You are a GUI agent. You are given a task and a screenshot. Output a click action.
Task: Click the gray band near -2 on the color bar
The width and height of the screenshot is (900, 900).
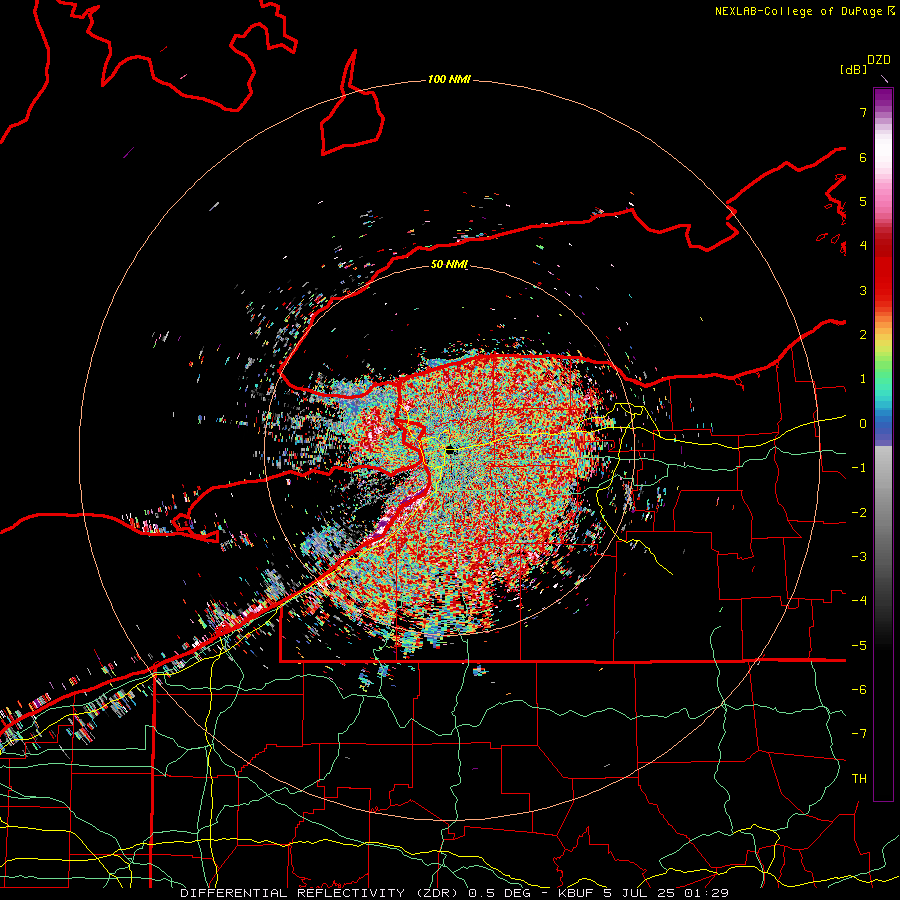[883, 513]
